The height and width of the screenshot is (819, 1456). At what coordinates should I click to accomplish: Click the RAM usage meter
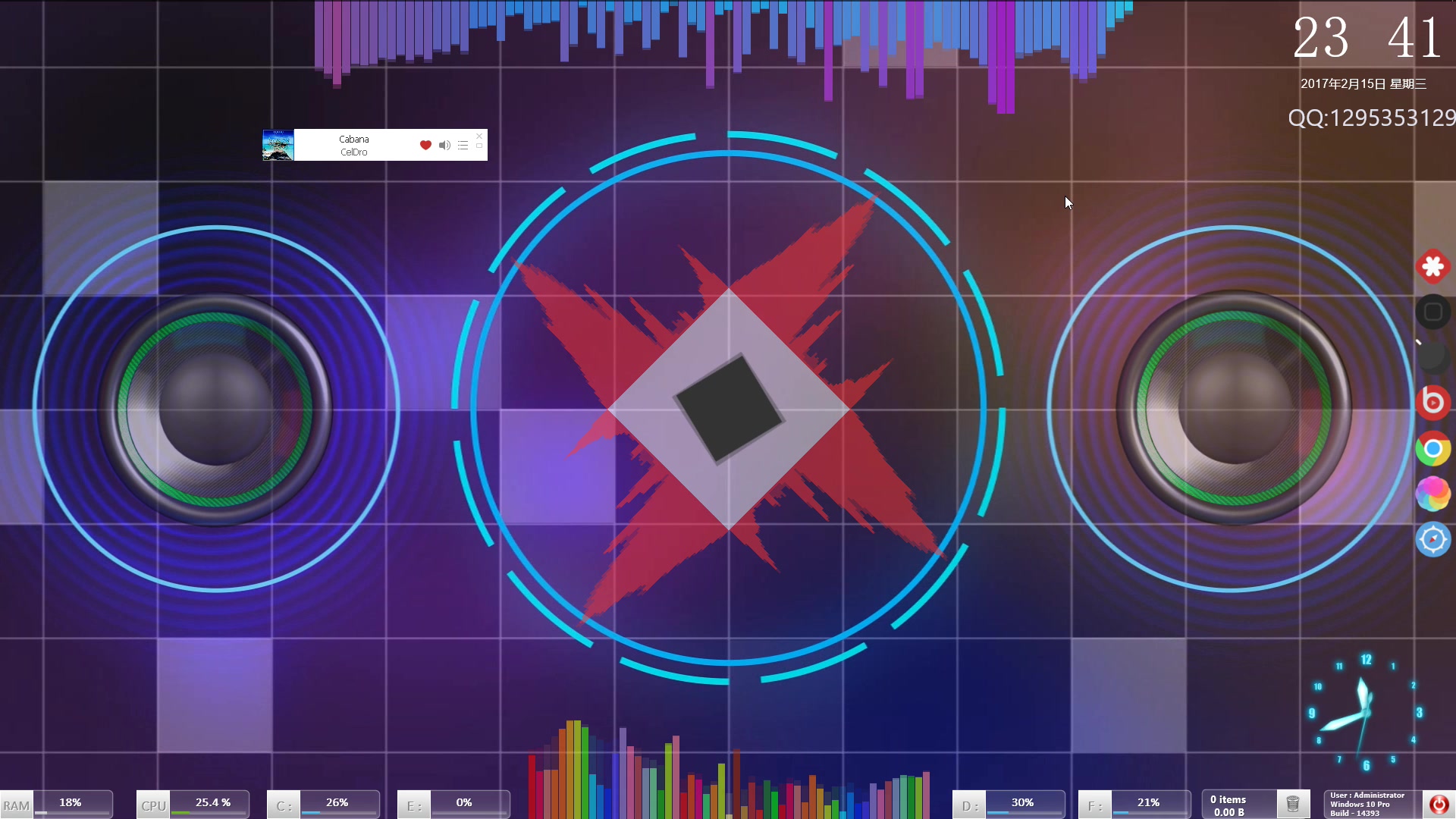pyautogui.click(x=57, y=804)
